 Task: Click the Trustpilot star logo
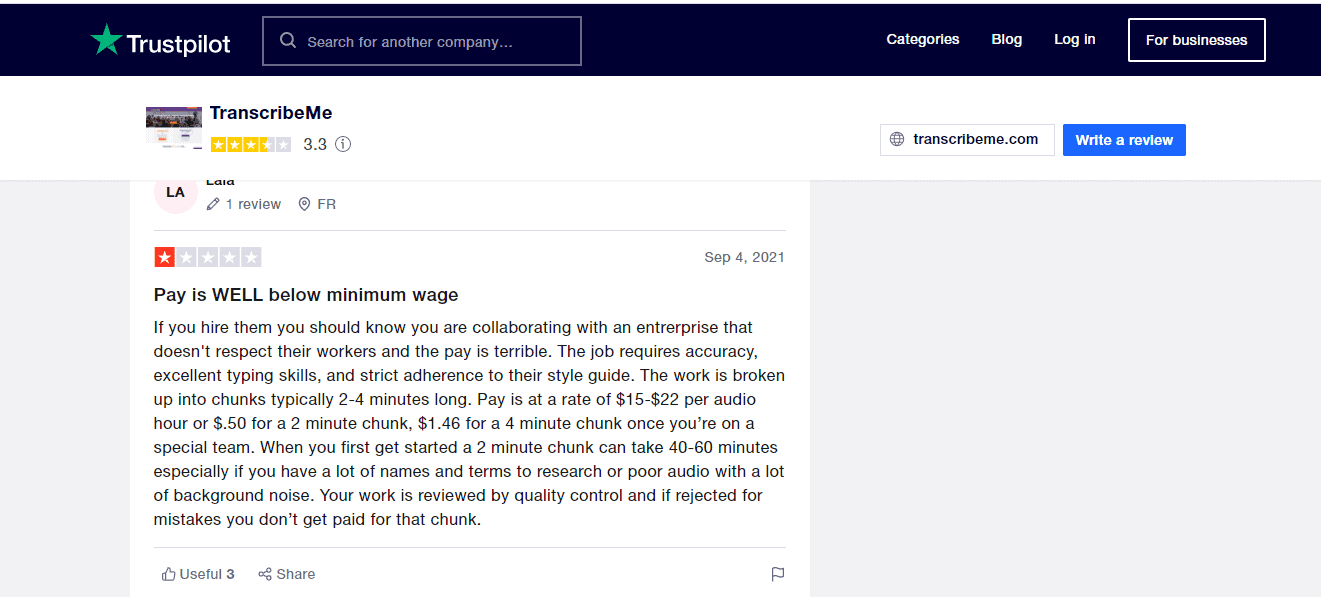pos(106,41)
